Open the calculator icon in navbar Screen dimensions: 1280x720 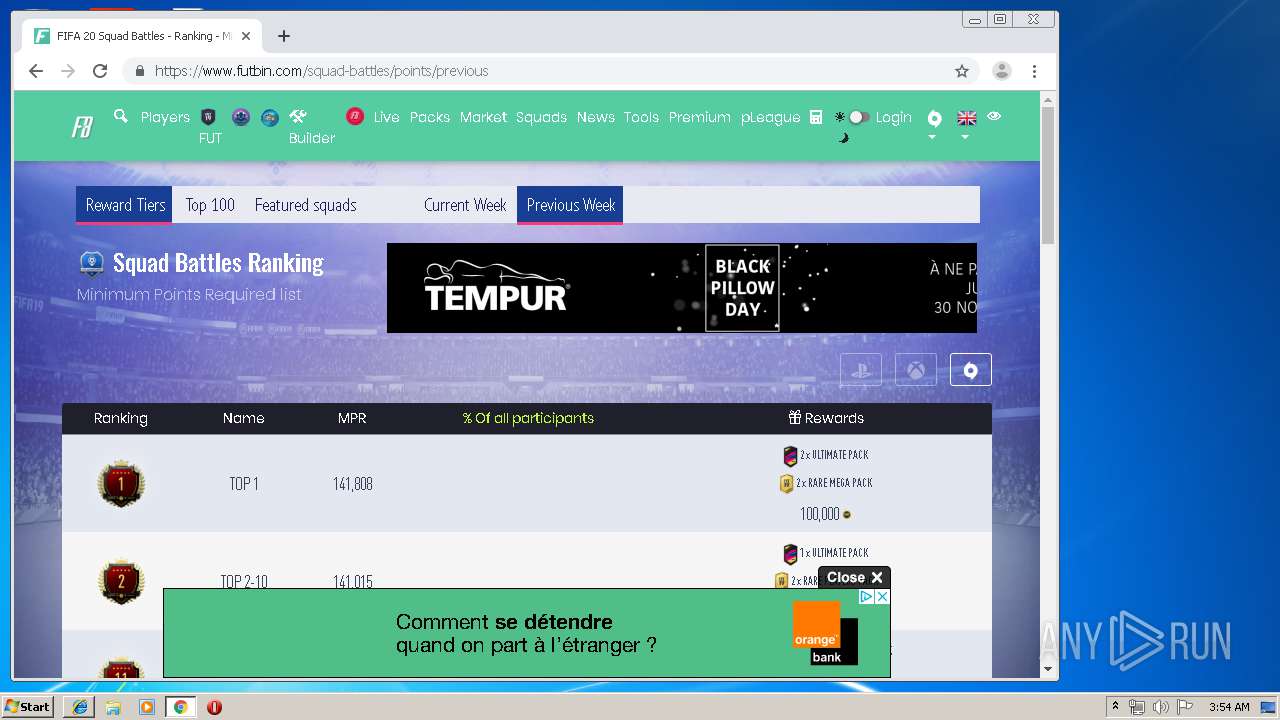[x=816, y=117]
